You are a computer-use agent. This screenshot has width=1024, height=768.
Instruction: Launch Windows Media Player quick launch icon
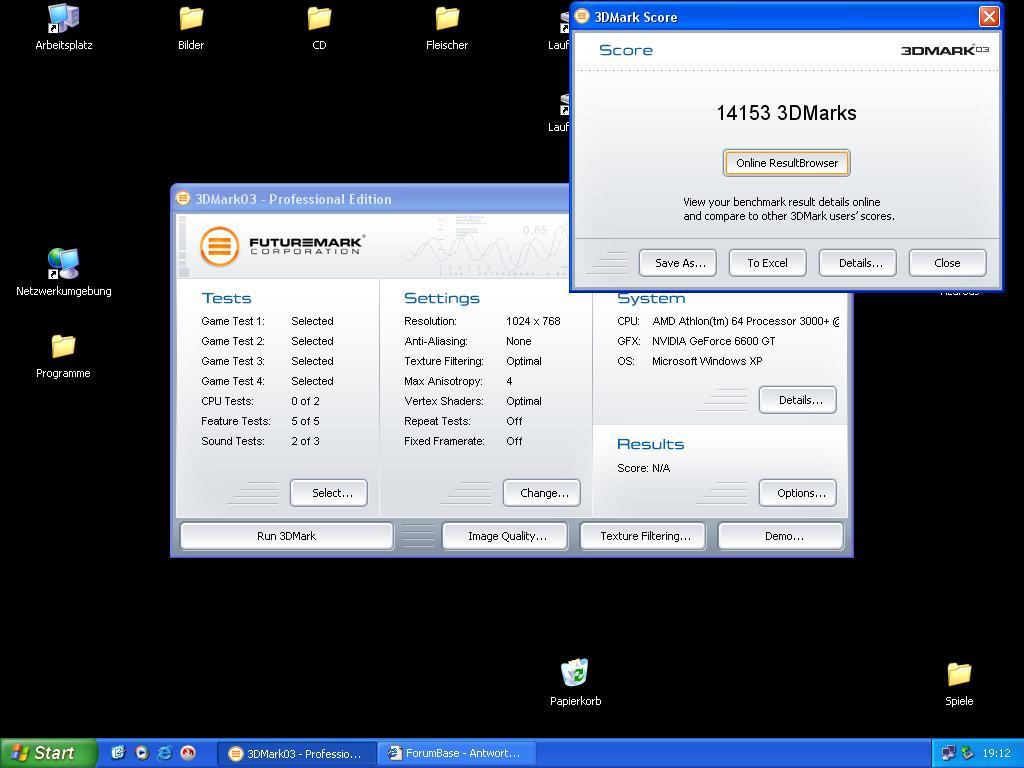[142, 753]
